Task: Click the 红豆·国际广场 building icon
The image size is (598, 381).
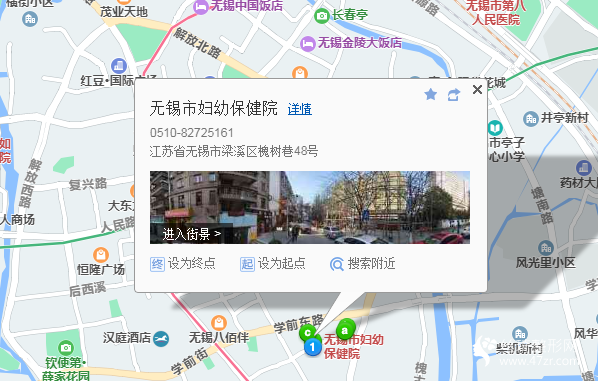Action: point(119,66)
